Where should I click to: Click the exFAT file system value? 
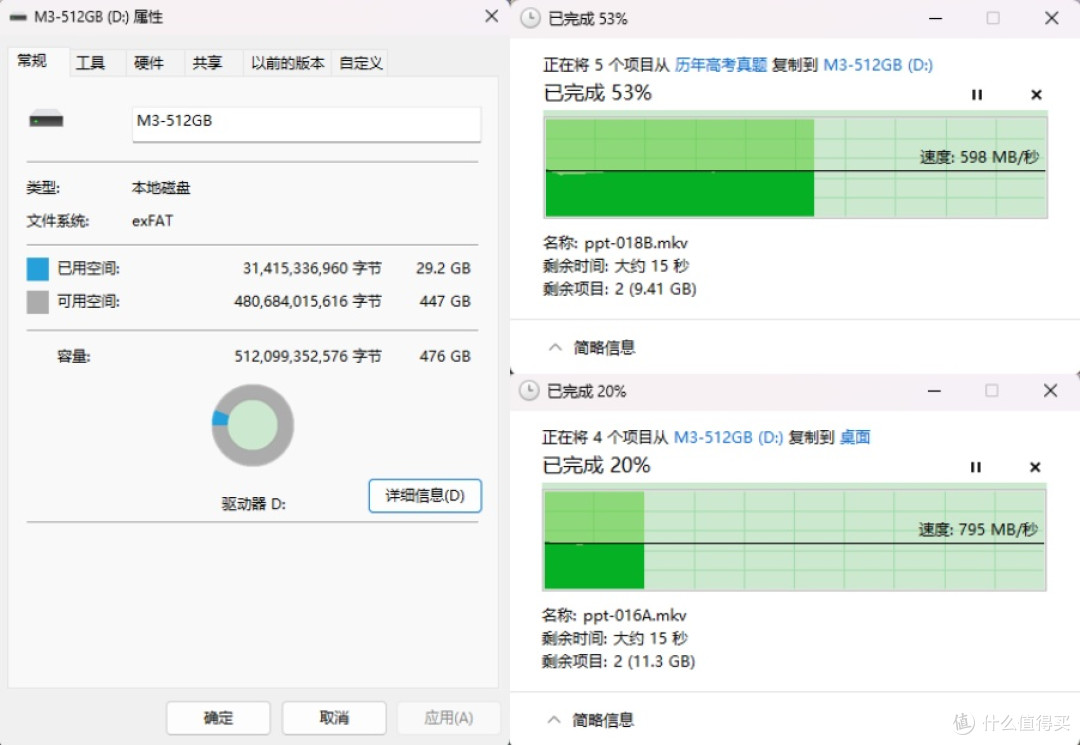pyautogui.click(x=152, y=221)
